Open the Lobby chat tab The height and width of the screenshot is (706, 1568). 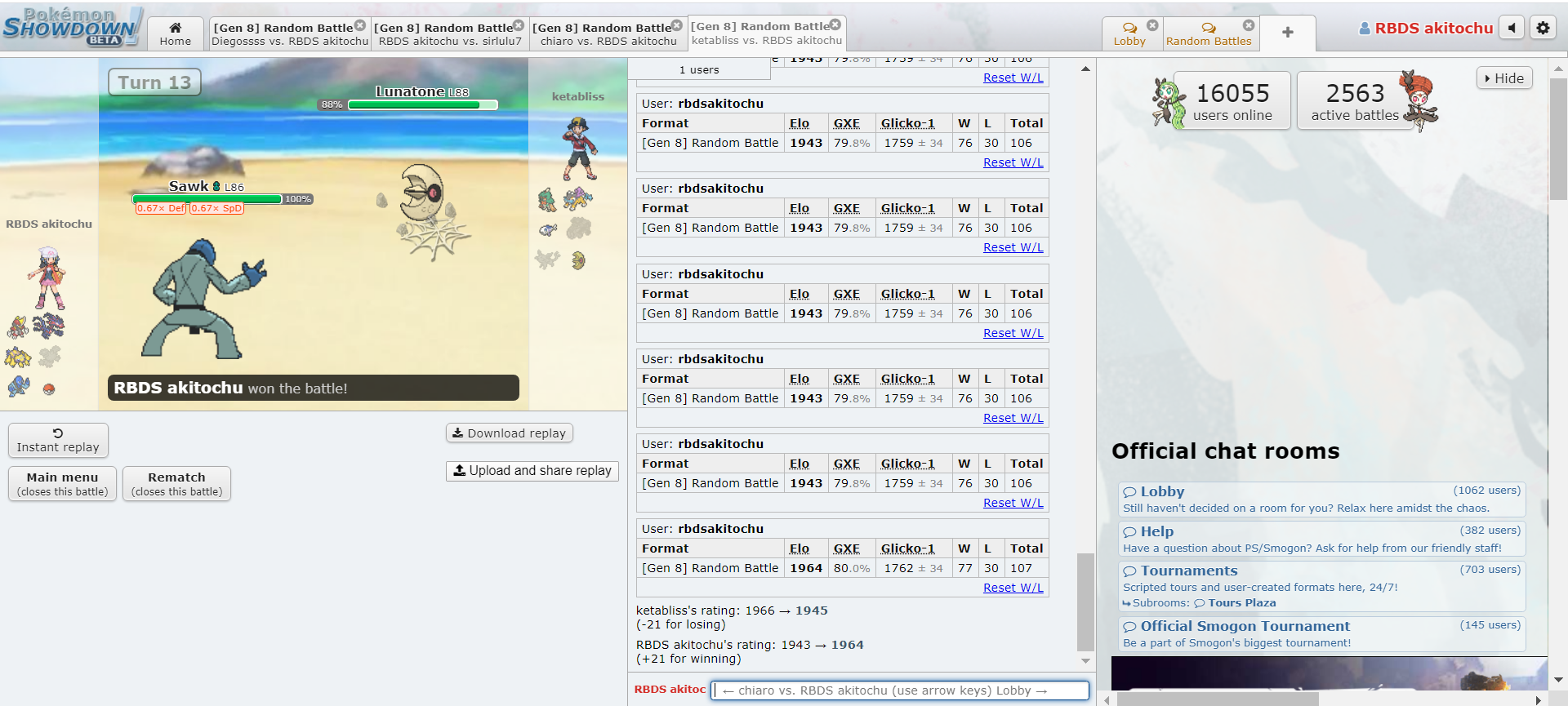pos(1129,33)
